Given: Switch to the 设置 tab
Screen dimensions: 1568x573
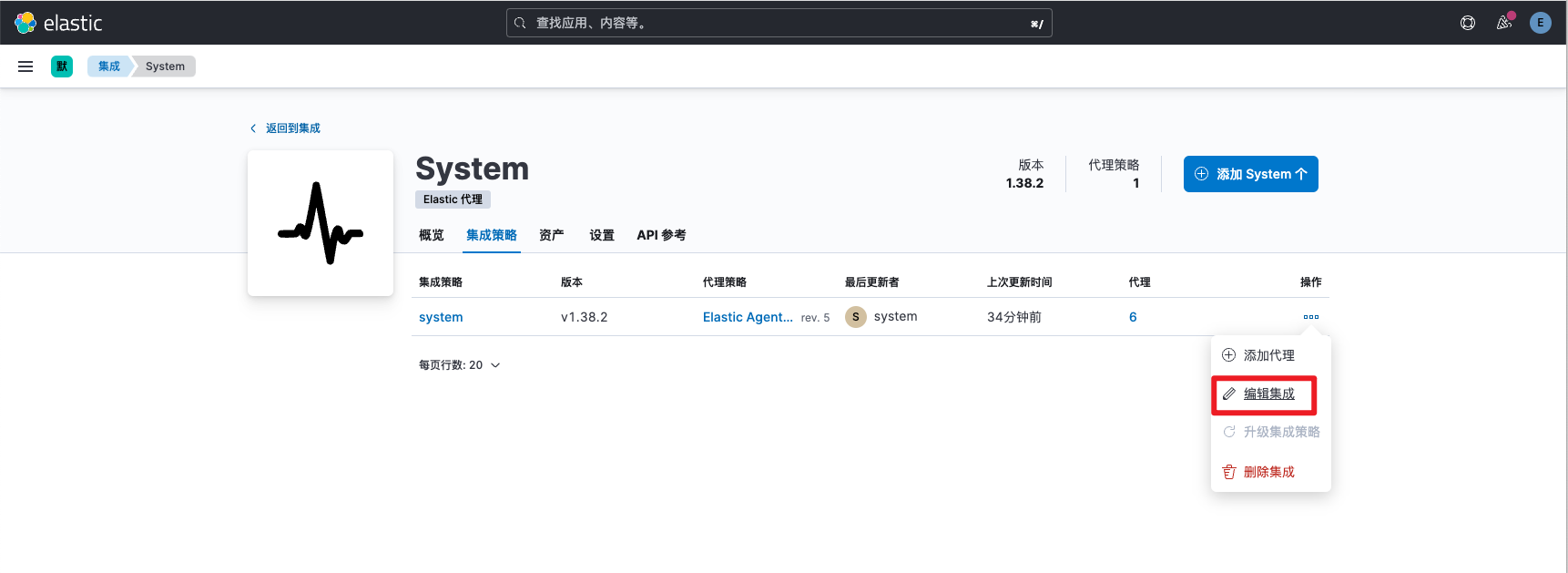Looking at the screenshot, I should click(602, 235).
